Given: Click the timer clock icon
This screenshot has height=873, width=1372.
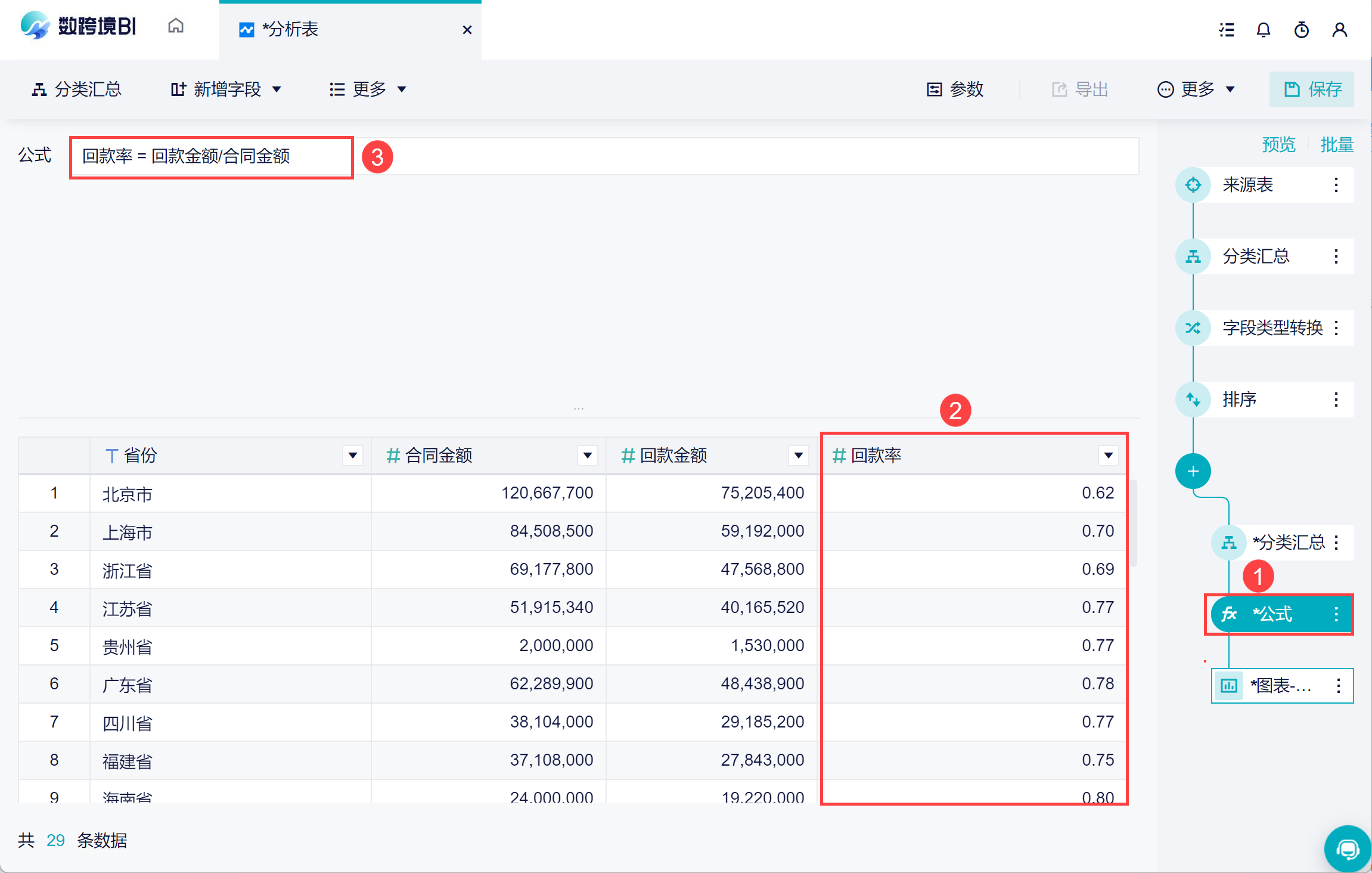Looking at the screenshot, I should coord(1302,30).
